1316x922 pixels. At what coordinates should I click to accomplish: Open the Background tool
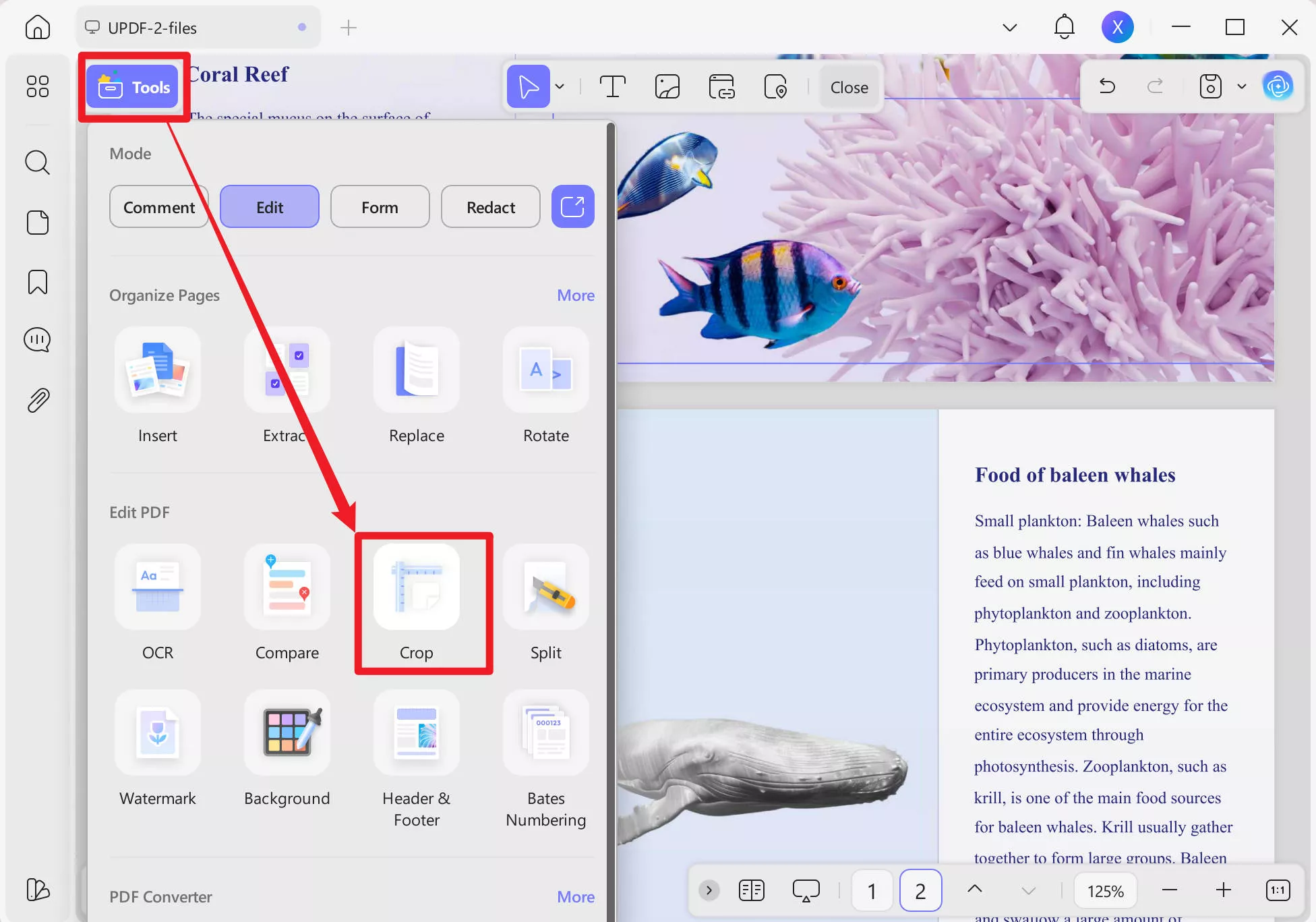pos(287,733)
